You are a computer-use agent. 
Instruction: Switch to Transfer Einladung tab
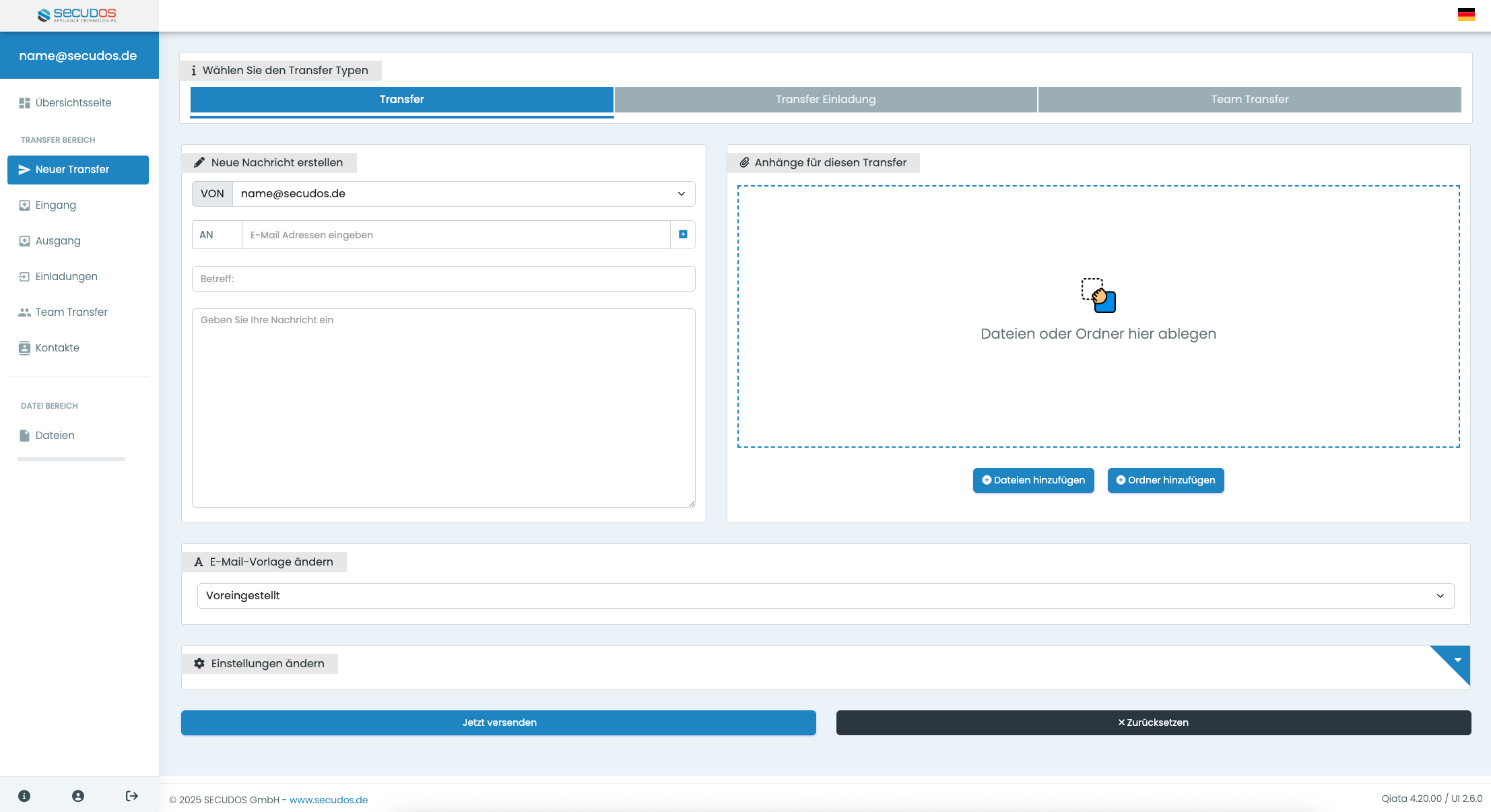point(826,100)
